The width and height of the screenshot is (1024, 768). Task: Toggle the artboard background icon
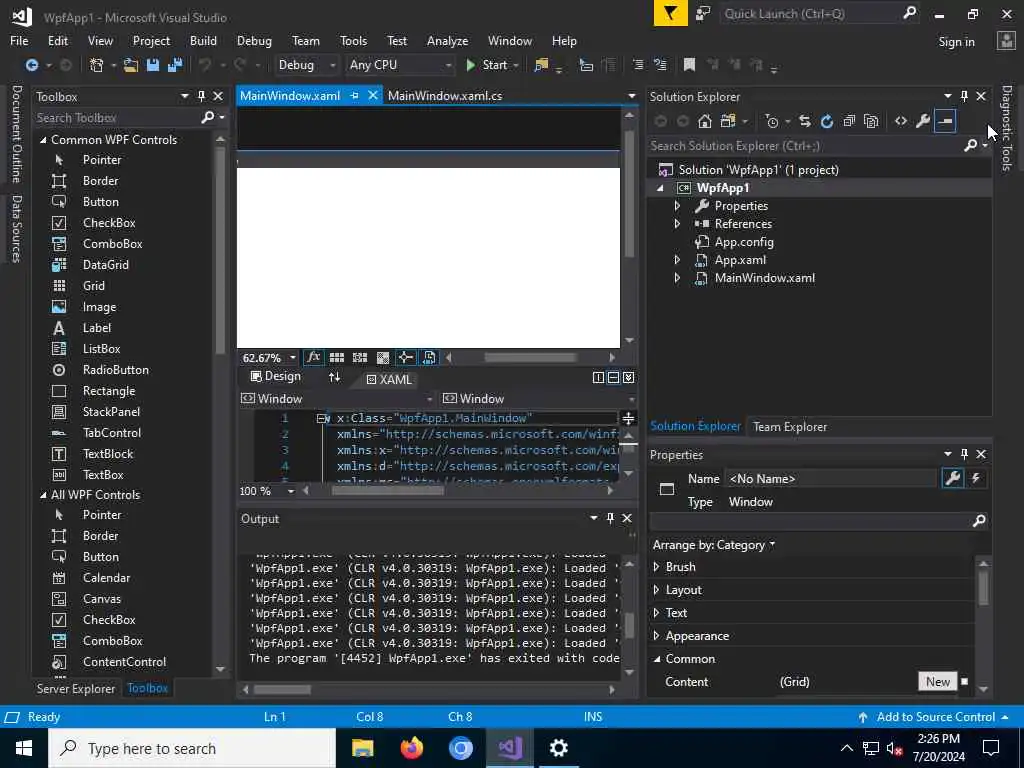pyautogui.click(x=383, y=357)
